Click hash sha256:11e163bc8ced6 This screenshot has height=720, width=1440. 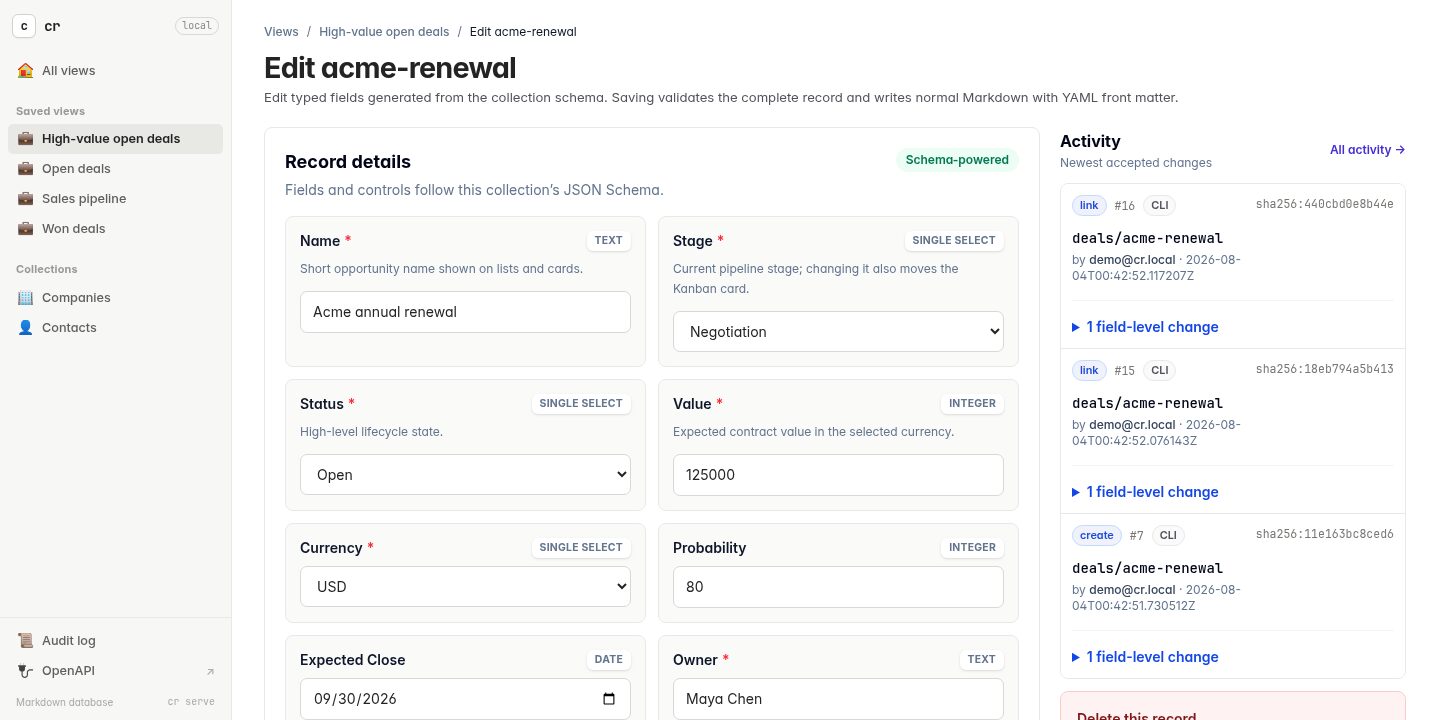[x=1325, y=534]
